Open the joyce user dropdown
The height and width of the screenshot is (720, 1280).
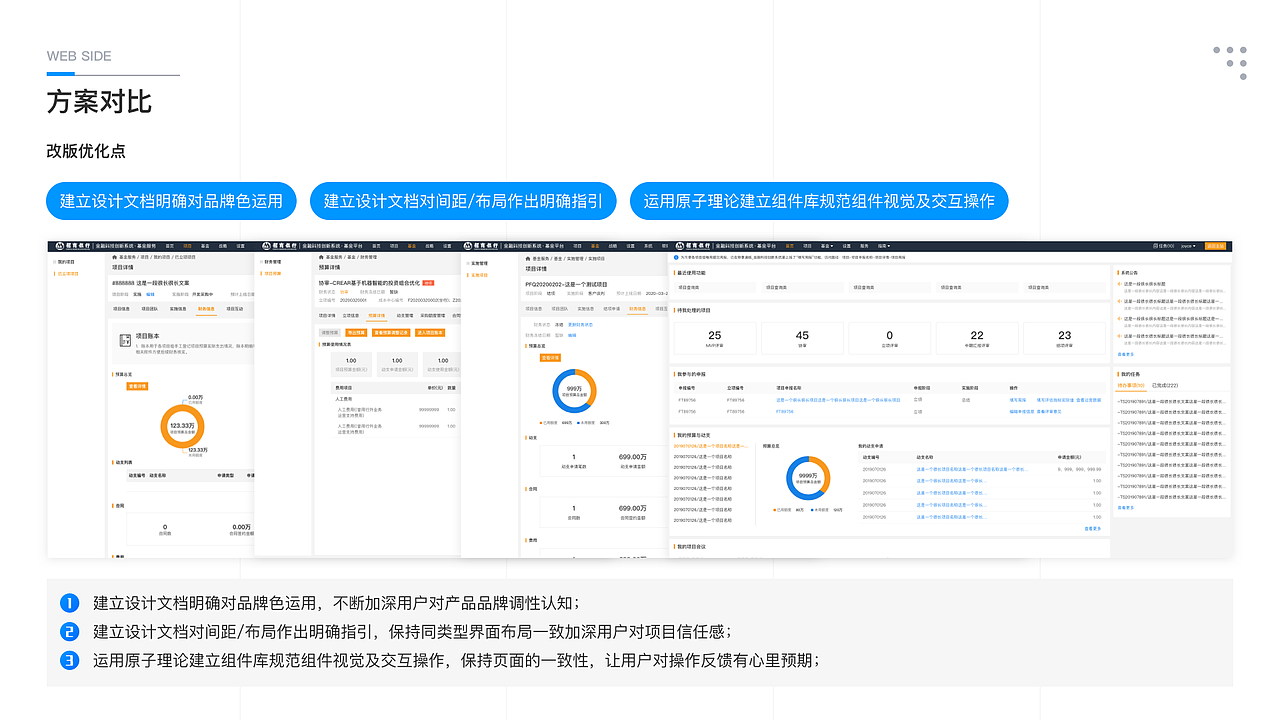[1187, 245]
